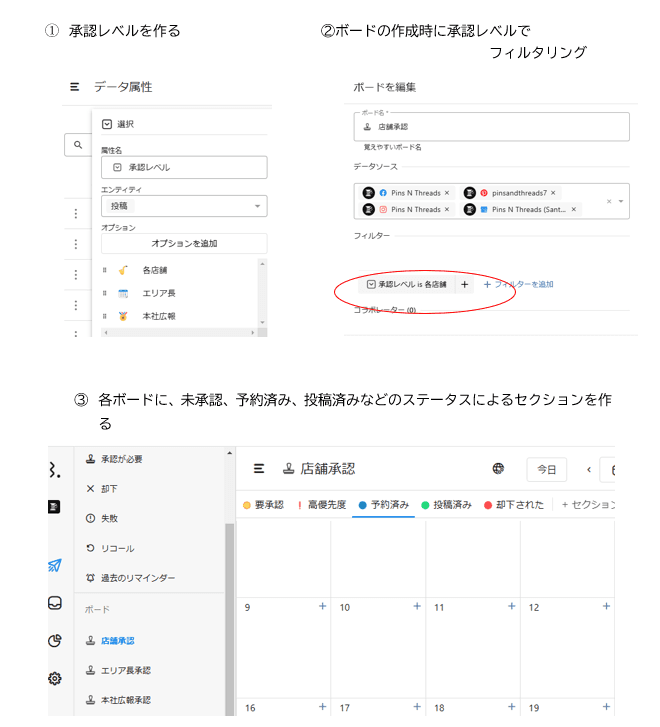Switch to the 予約済み section tab
The width and height of the screenshot is (660, 727).
pos(384,505)
